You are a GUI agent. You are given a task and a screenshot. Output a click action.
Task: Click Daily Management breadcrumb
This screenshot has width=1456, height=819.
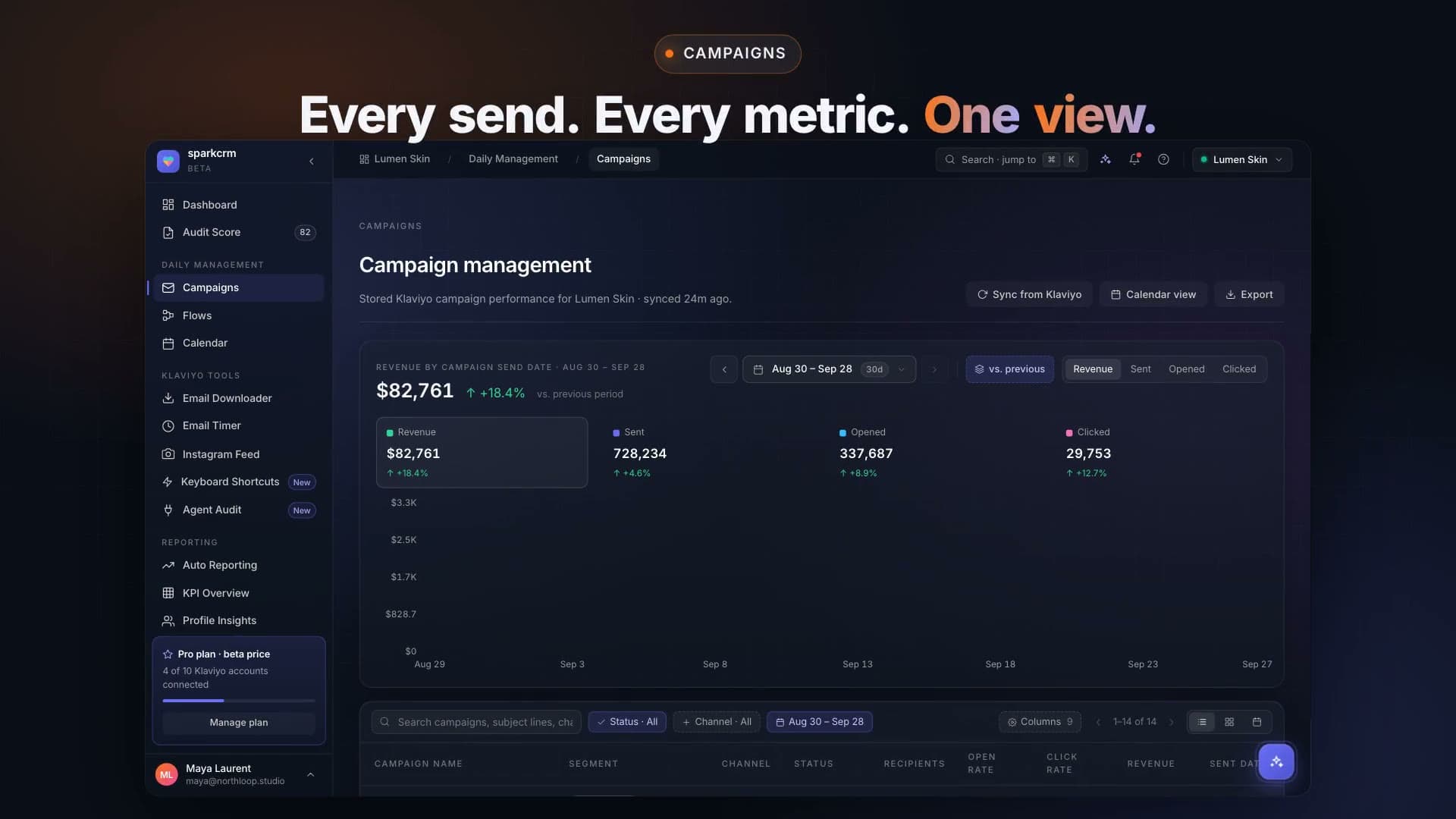coord(513,158)
